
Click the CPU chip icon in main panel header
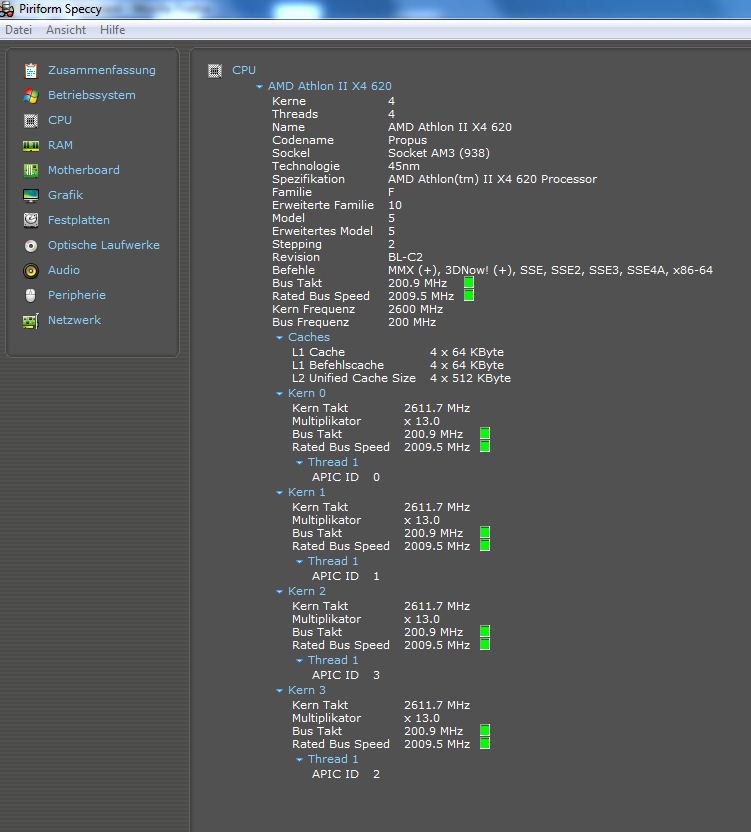(215, 71)
